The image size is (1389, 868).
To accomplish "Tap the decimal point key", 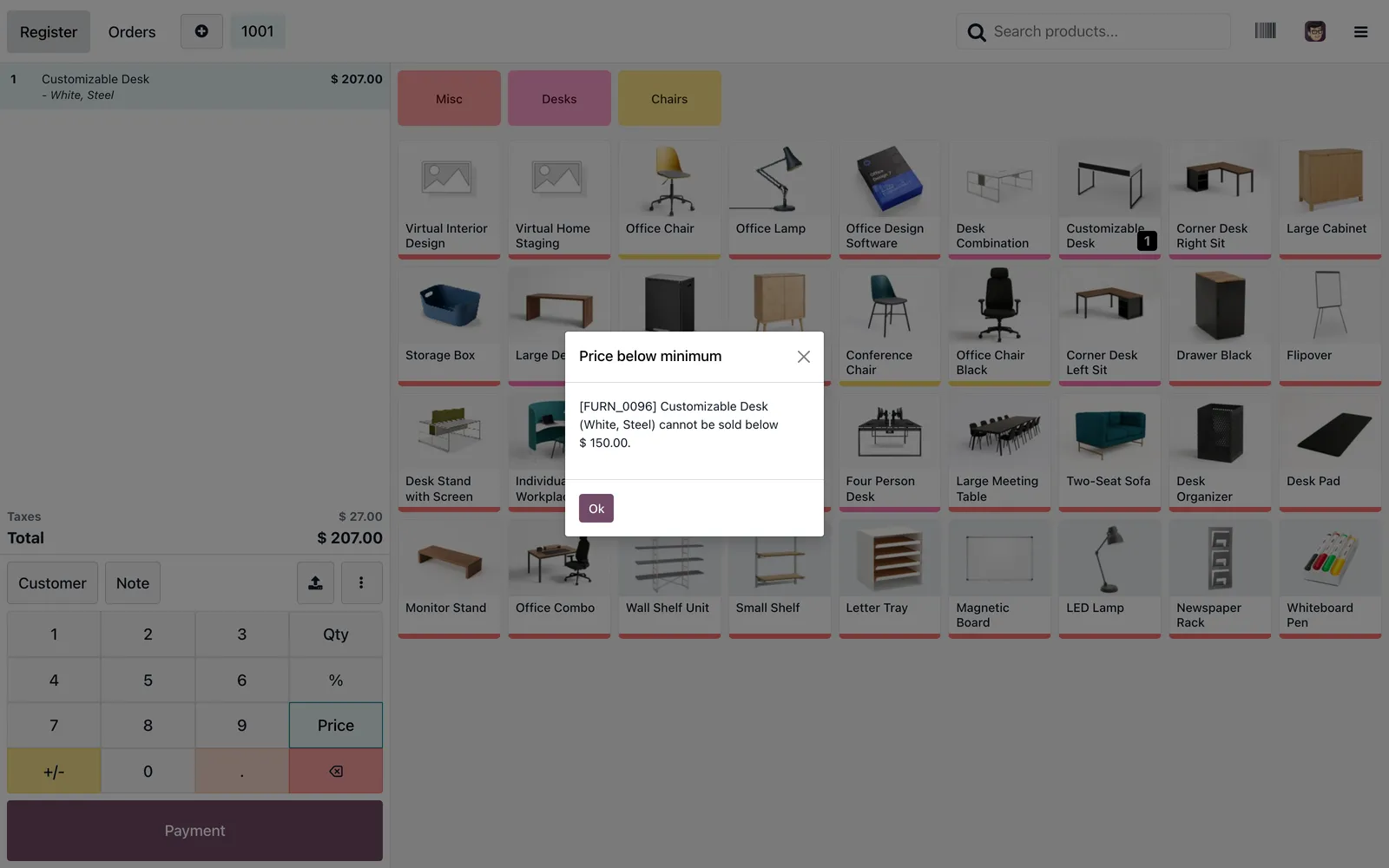I will coord(241,771).
